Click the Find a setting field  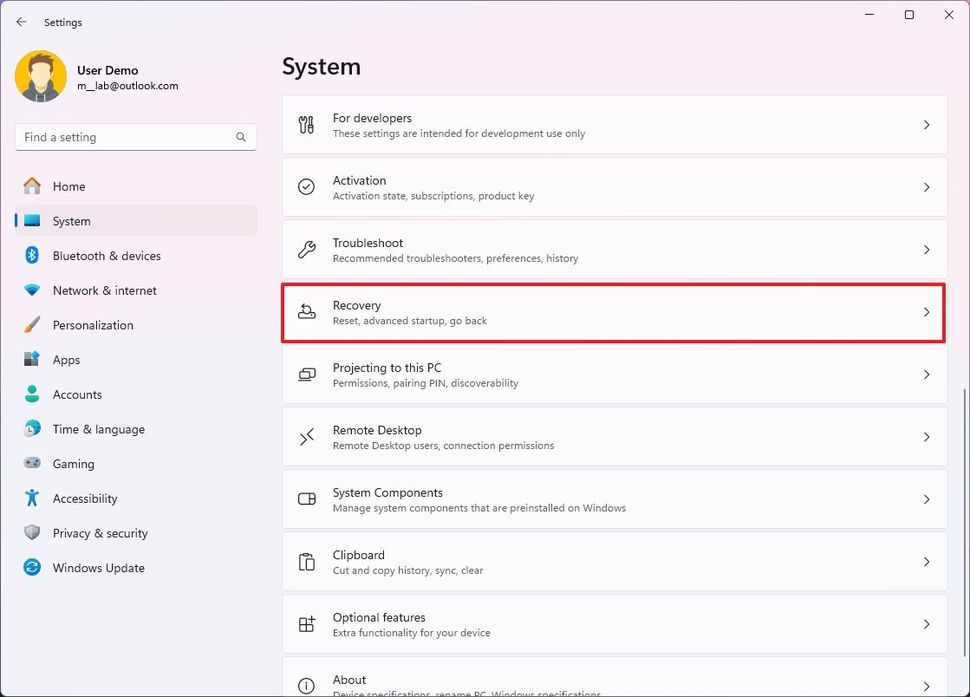(125, 137)
